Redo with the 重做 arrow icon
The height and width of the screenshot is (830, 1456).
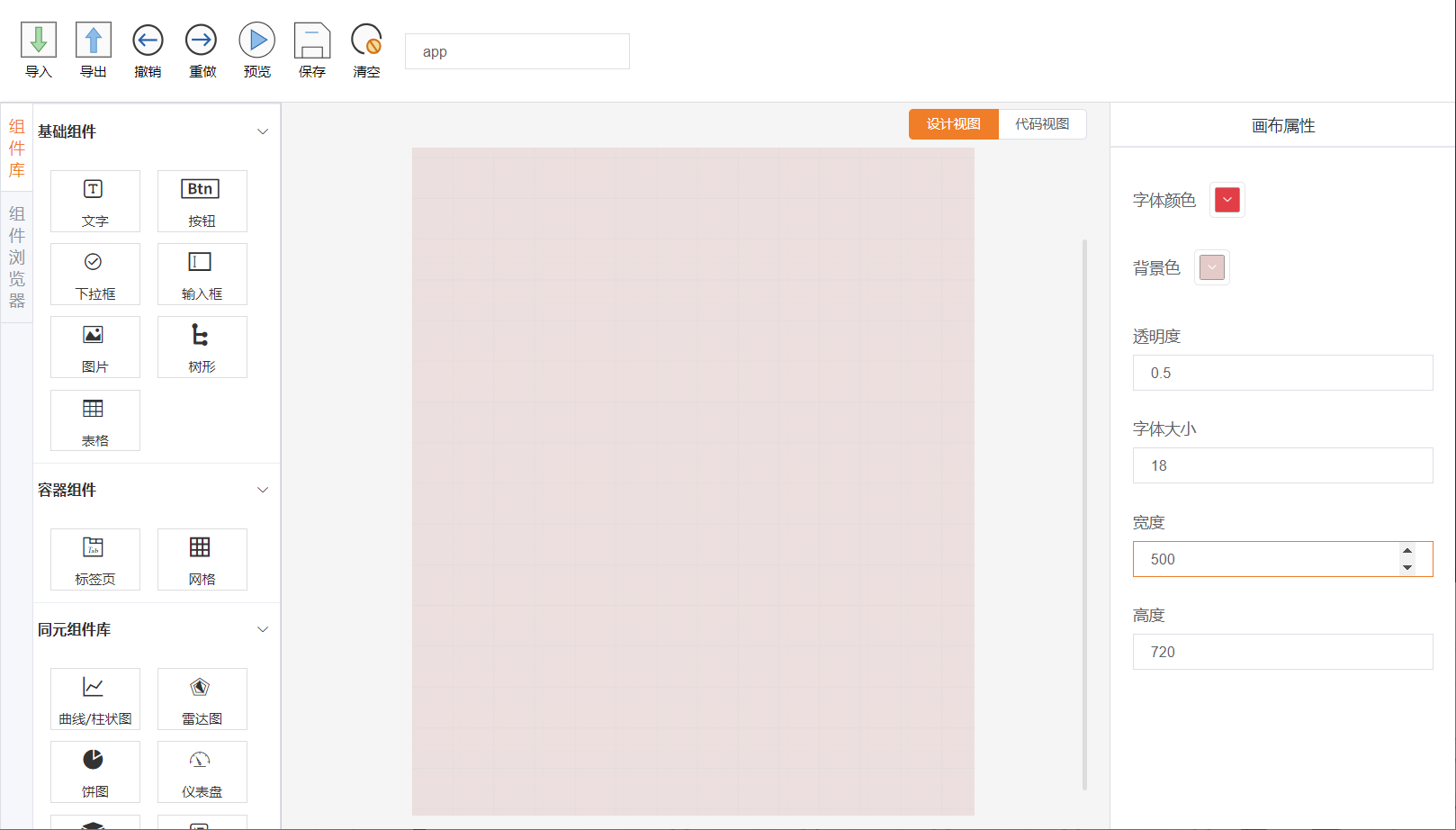pyautogui.click(x=202, y=41)
